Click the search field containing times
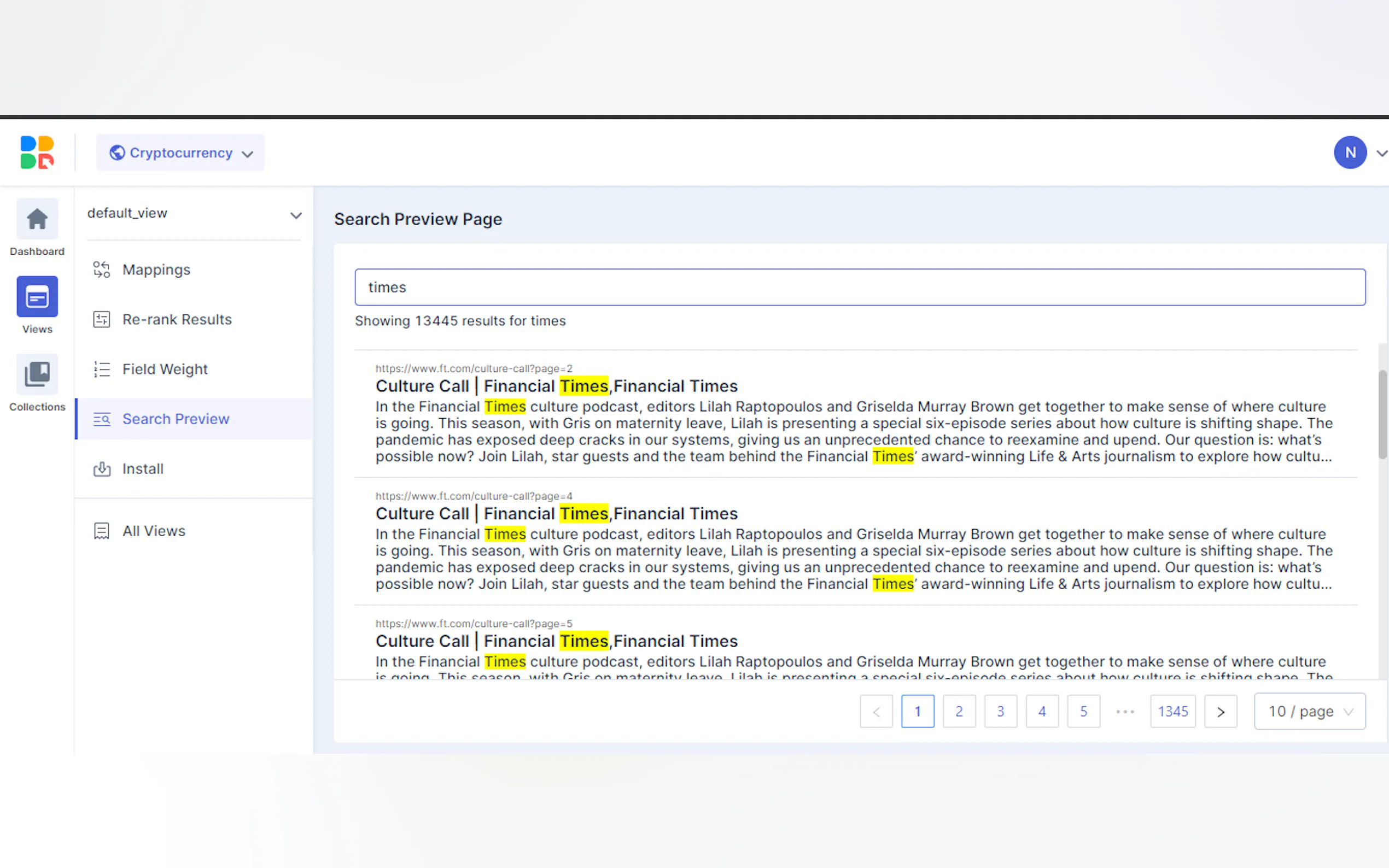Image resolution: width=1389 pixels, height=868 pixels. pyautogui.click(x=860, y=287)
